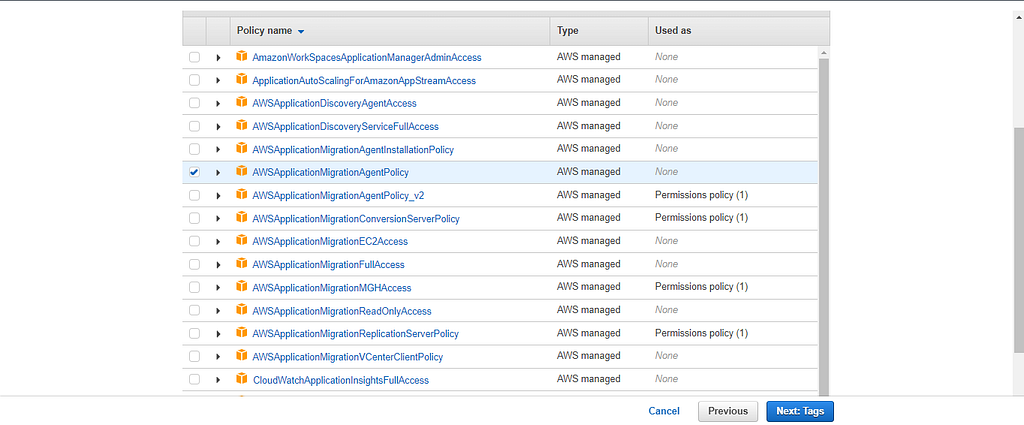Click the policy icon beside AWSApplicationMigrationFullAccess
1024x425 pixels.
(242, 264)
